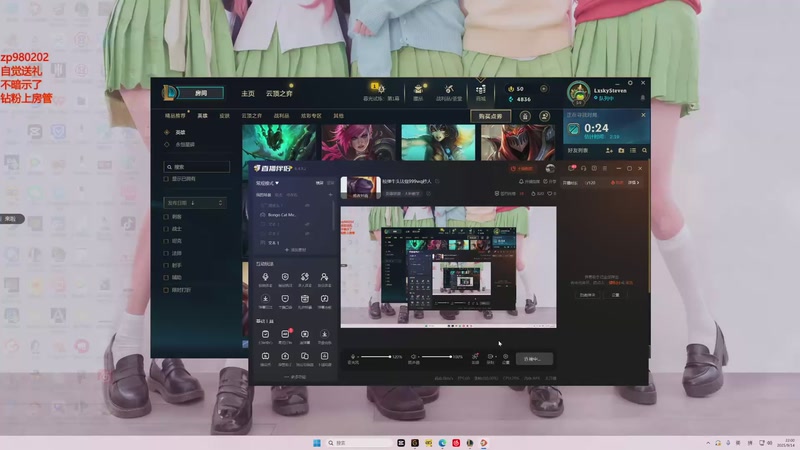Open the 发布日期 sort dropdown

194,203
